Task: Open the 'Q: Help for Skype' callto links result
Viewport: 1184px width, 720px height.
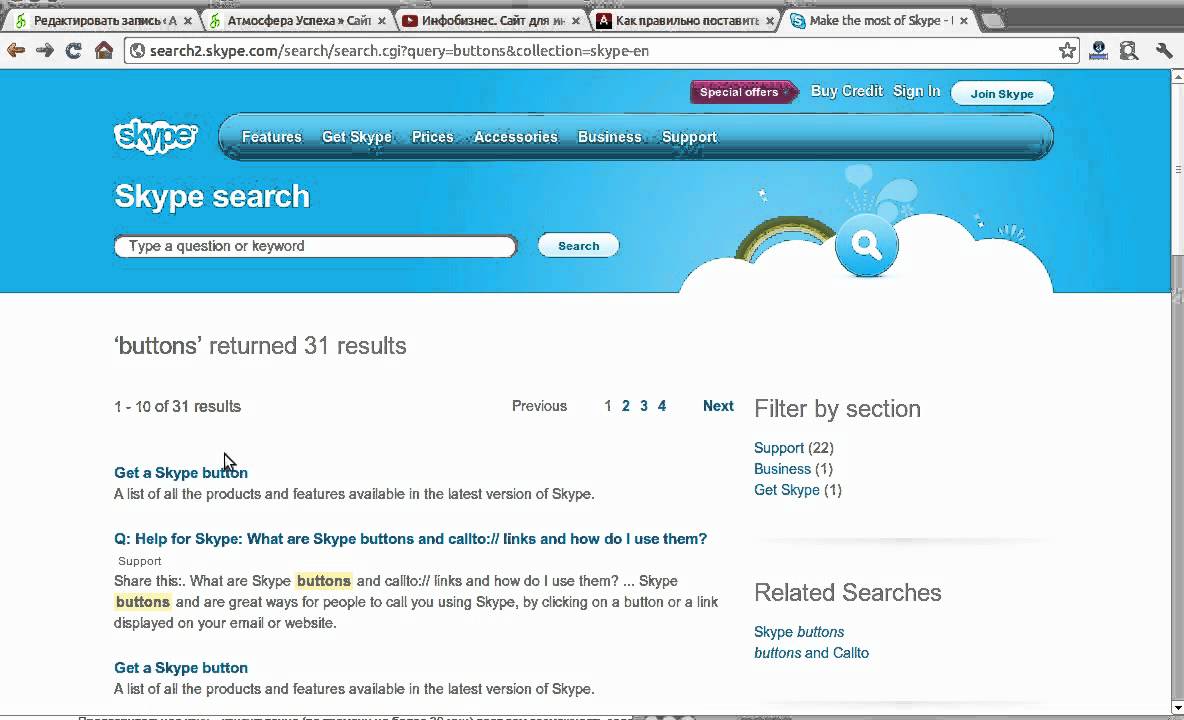Action: point(410,539)
